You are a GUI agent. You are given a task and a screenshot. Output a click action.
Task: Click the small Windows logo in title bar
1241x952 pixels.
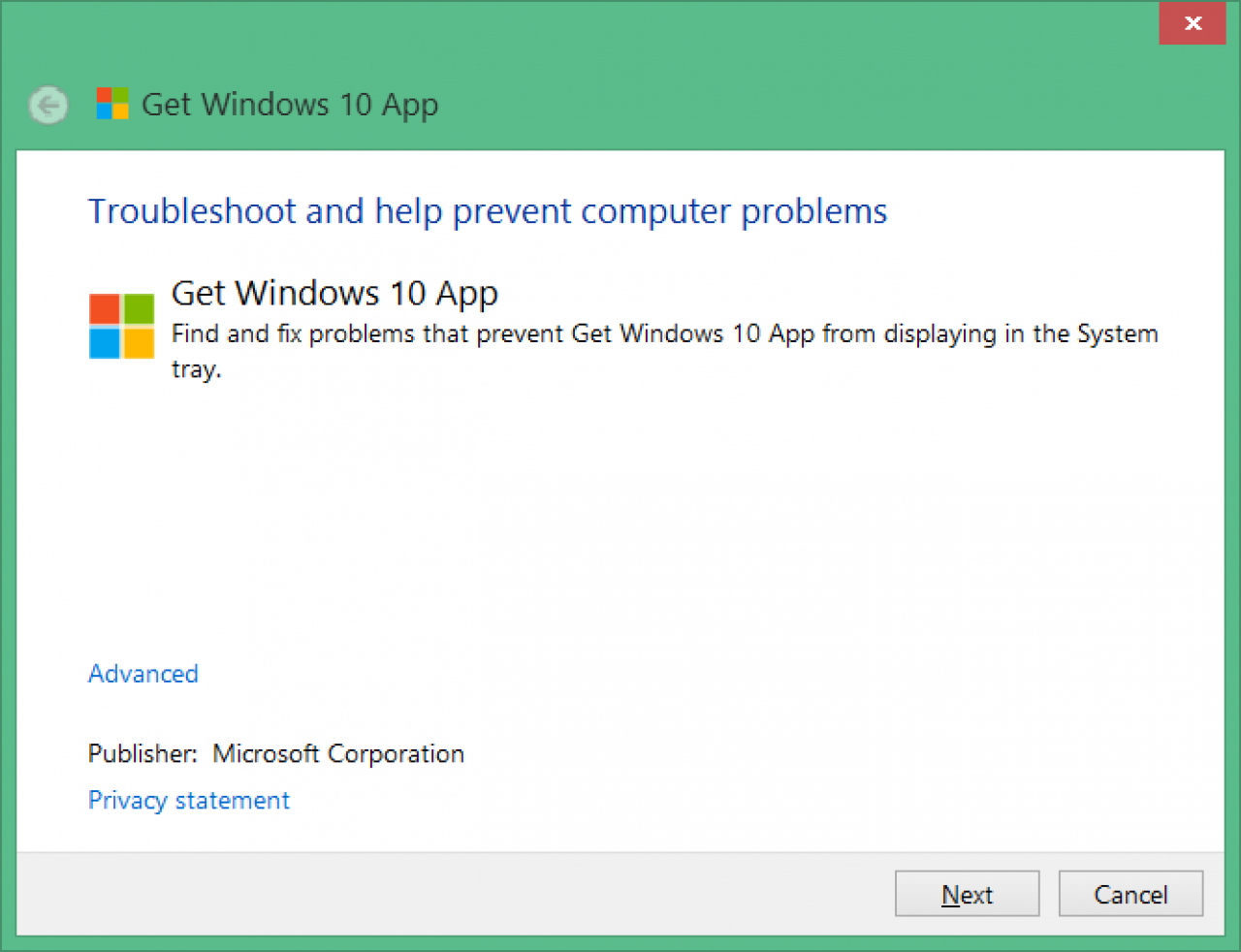click(x=112, y=104)
